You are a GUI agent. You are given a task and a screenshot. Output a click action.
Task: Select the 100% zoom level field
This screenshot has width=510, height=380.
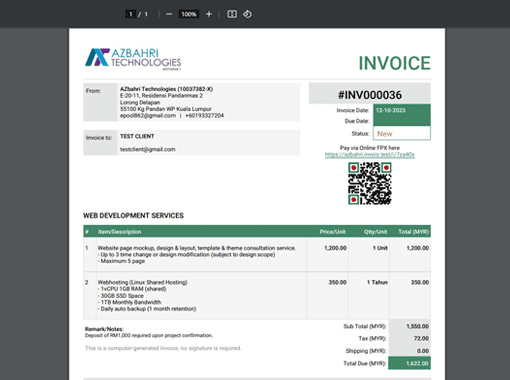point(189,14)
